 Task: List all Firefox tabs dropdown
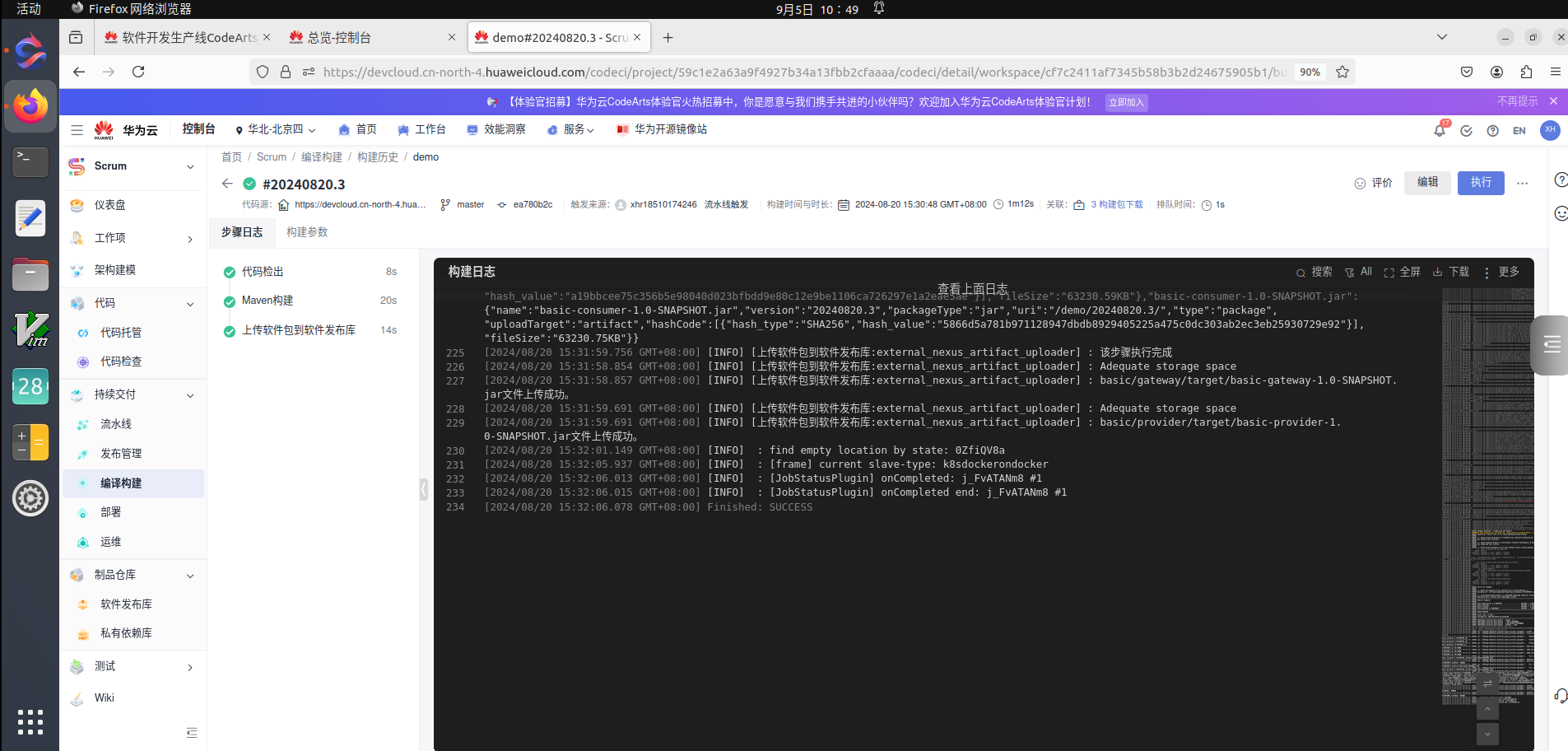pyautogui.click(x=1441, y=37)
